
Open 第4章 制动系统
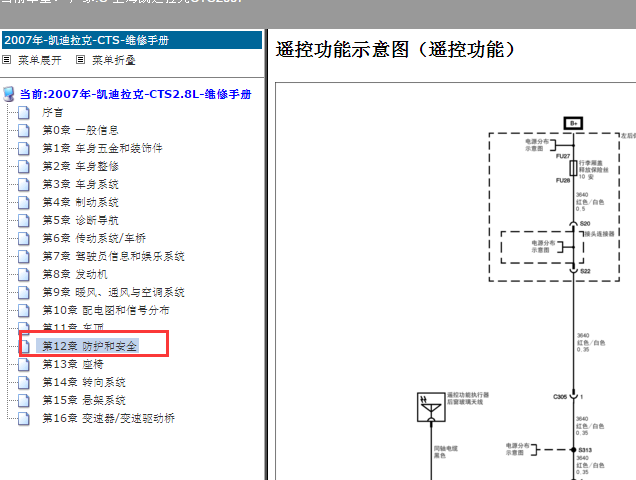point(80,202)
